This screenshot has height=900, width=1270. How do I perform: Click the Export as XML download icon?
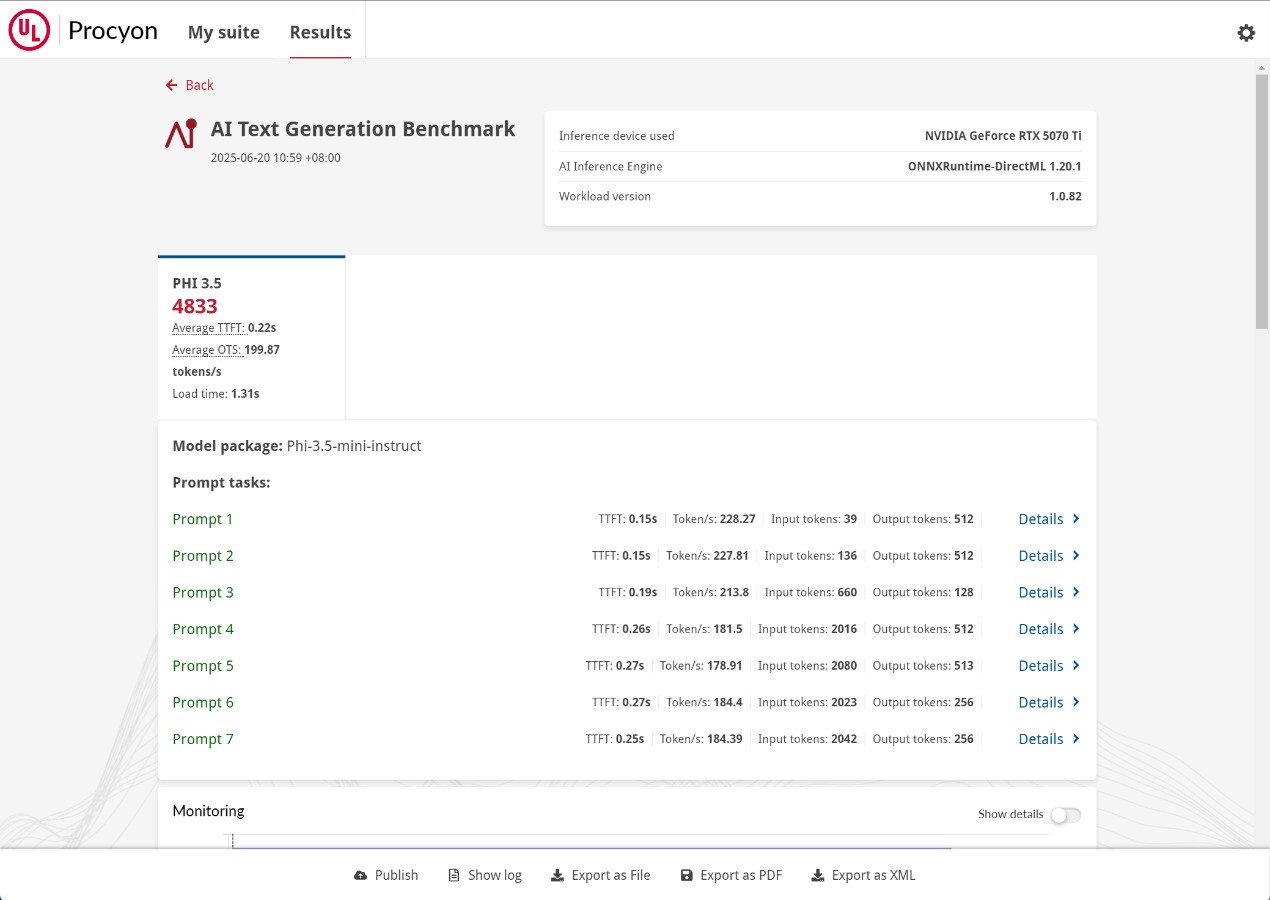click(x=817, y=875)
